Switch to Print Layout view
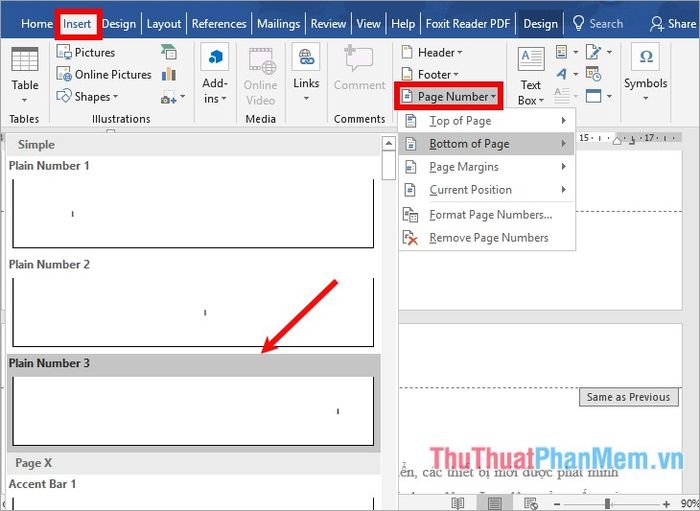 coord(494,503)
